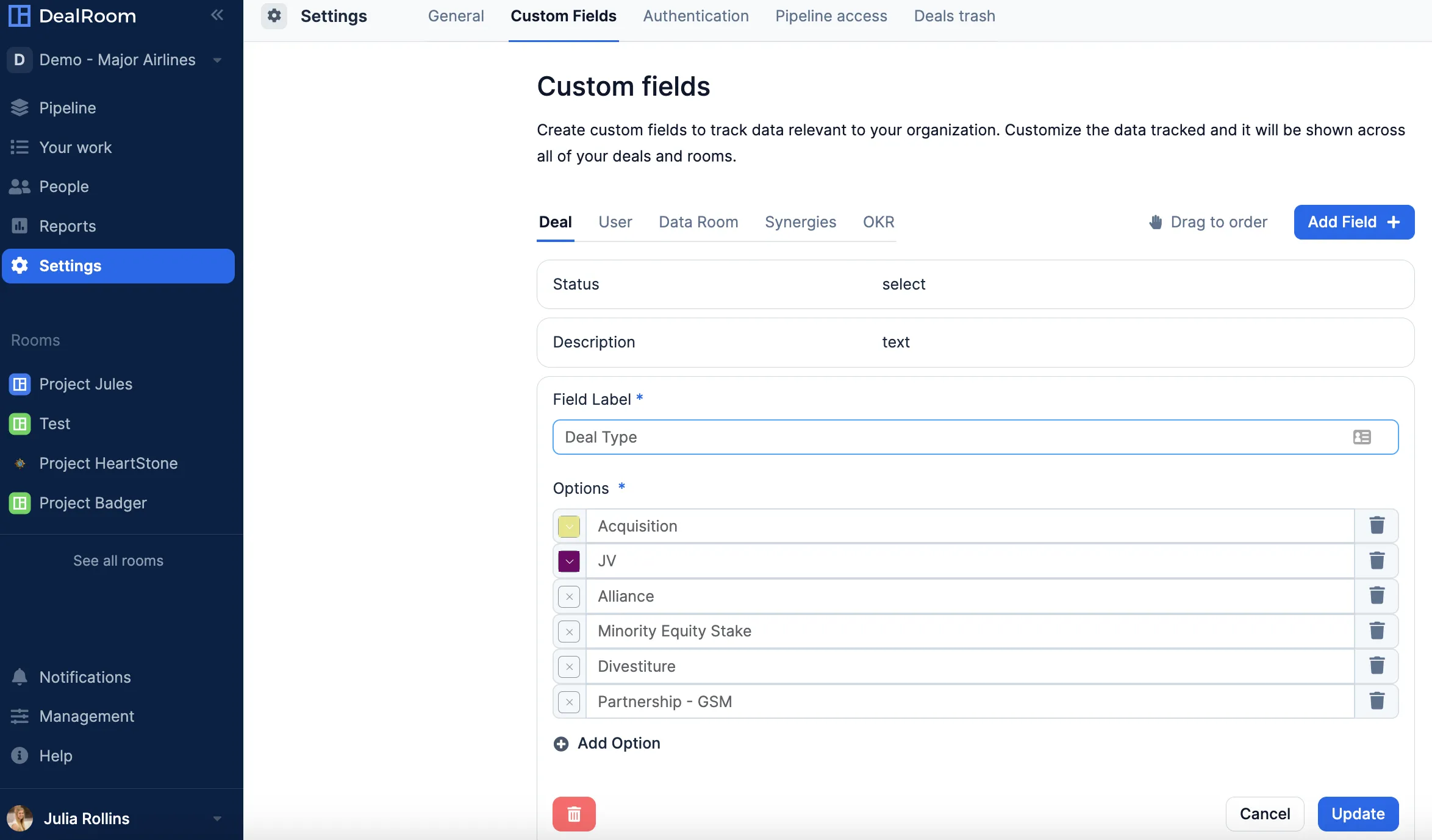The image size is (1432, 840).
Task: Open the Pipeline section in sidebar
Action: click(67, 108)
